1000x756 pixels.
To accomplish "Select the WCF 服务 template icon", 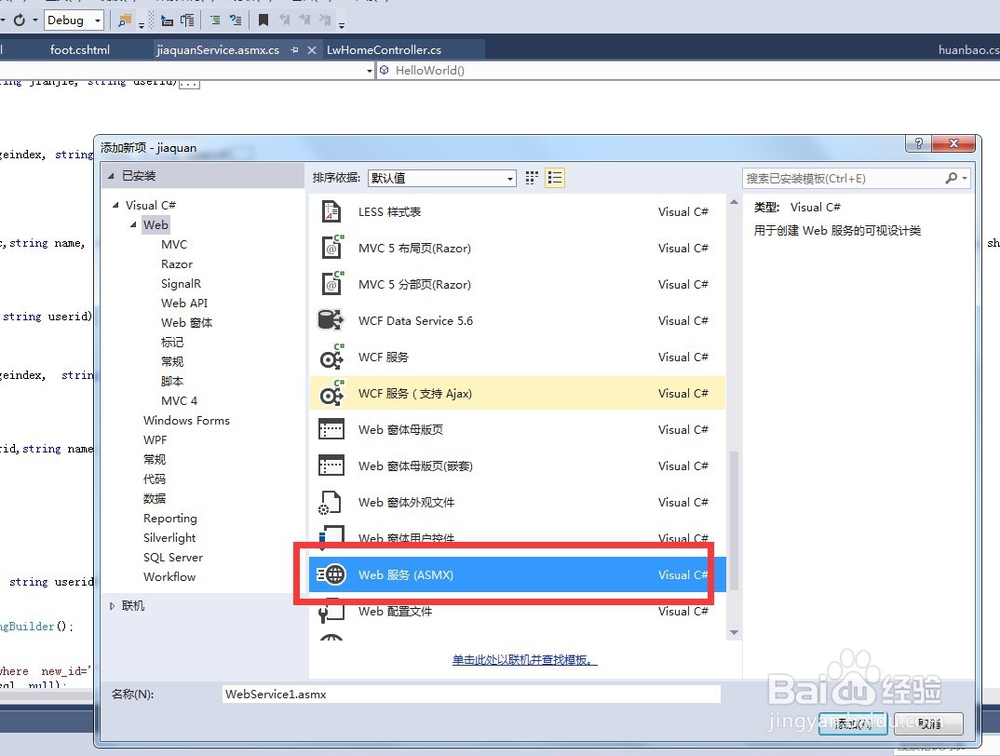I will tap(332, 357).
